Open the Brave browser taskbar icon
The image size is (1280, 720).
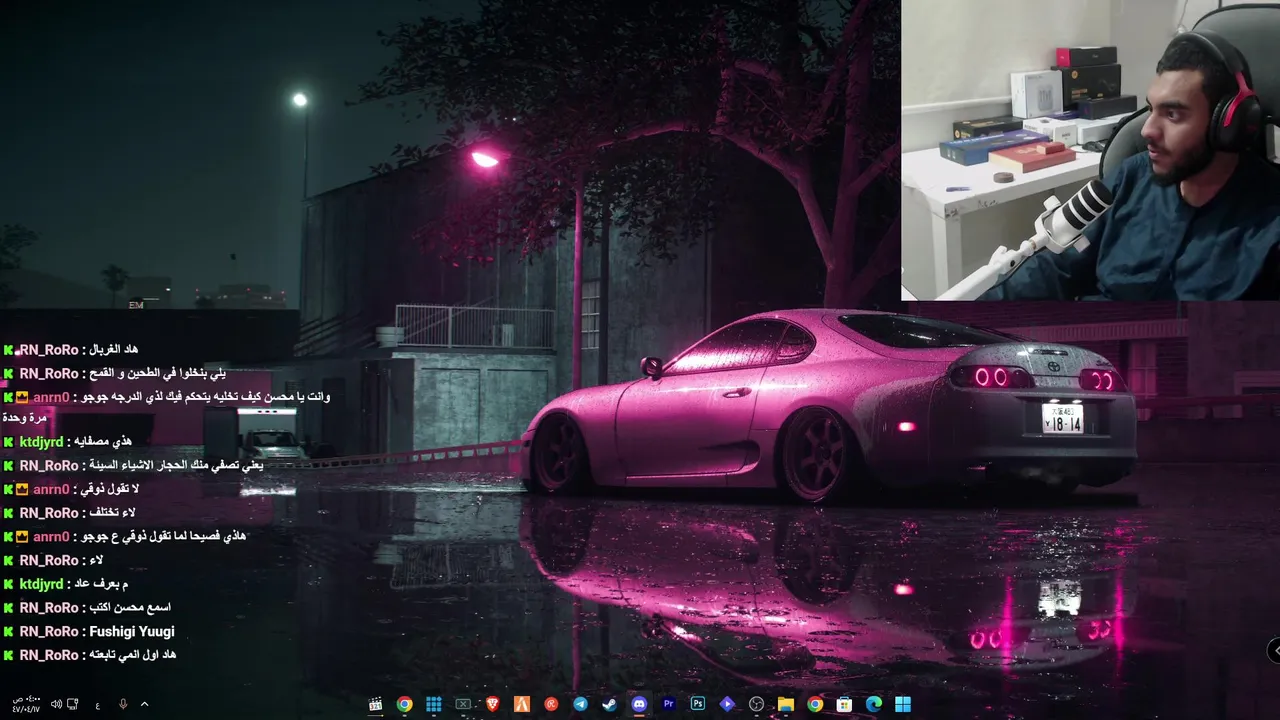click(492, 704)
